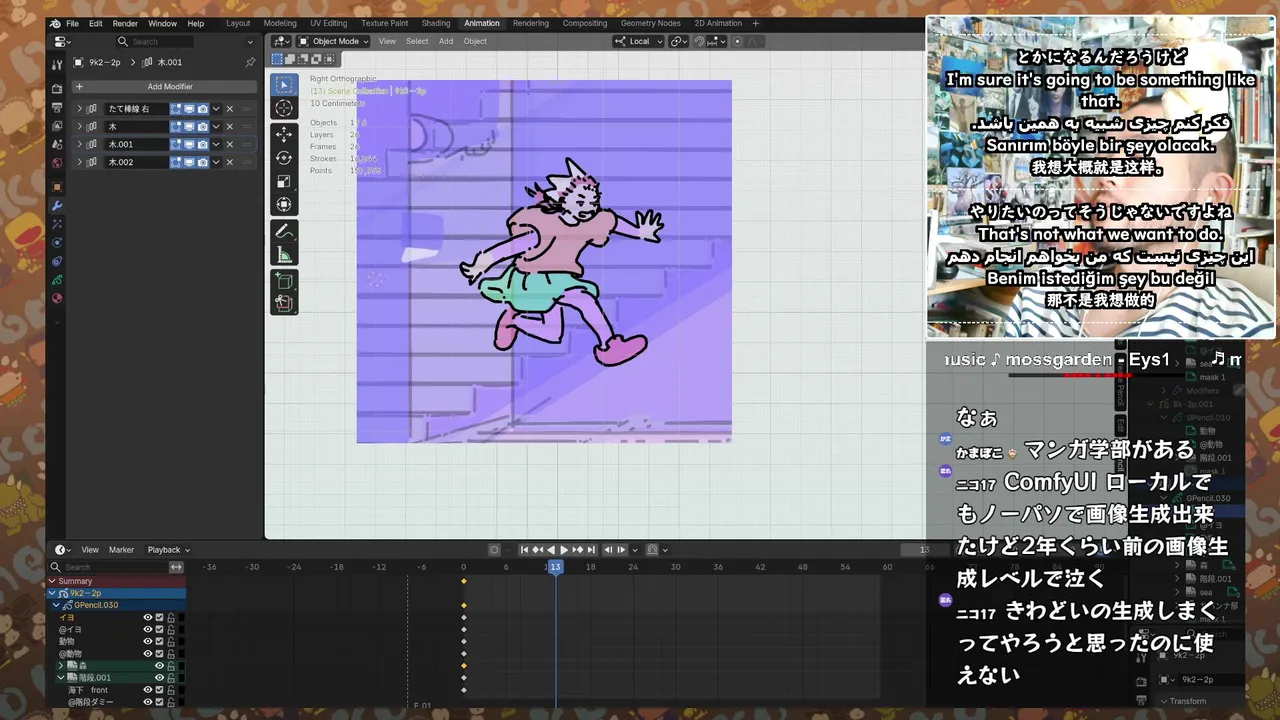Open the Playback dropdown in timeline
This screenshot has height=720, width=1280.
pos(168,550)
